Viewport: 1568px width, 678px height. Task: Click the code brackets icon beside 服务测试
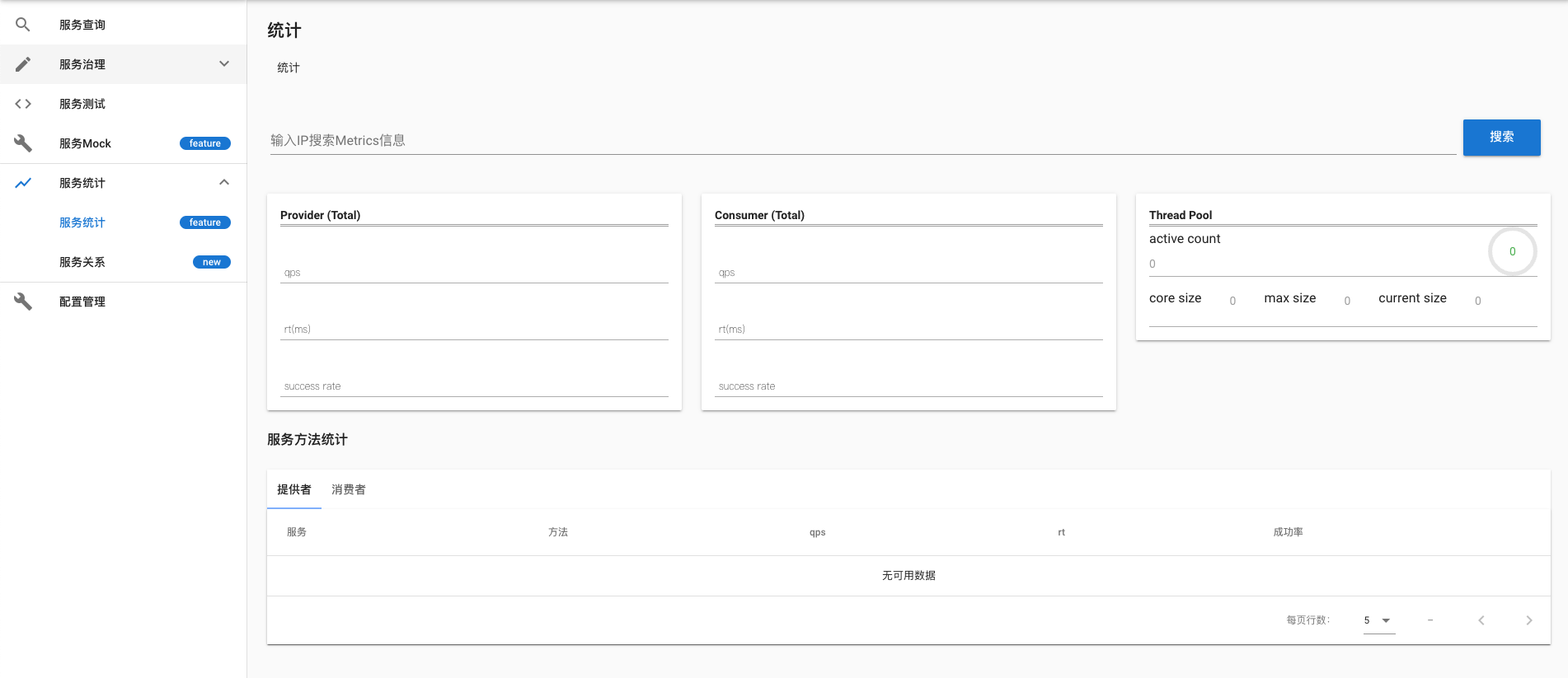23,104
